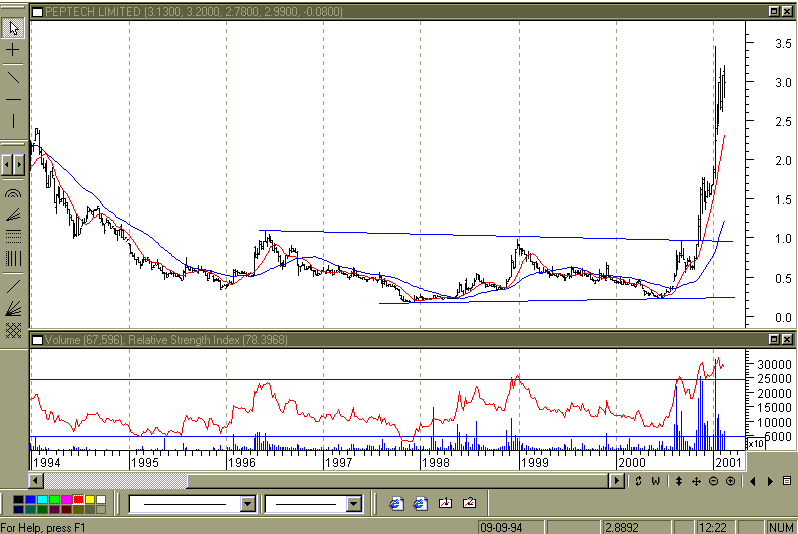This screenshot has height=534, width=798.
Task: Click the first web browser page icon
Action: pyautogui.click(x=396, y=503)
